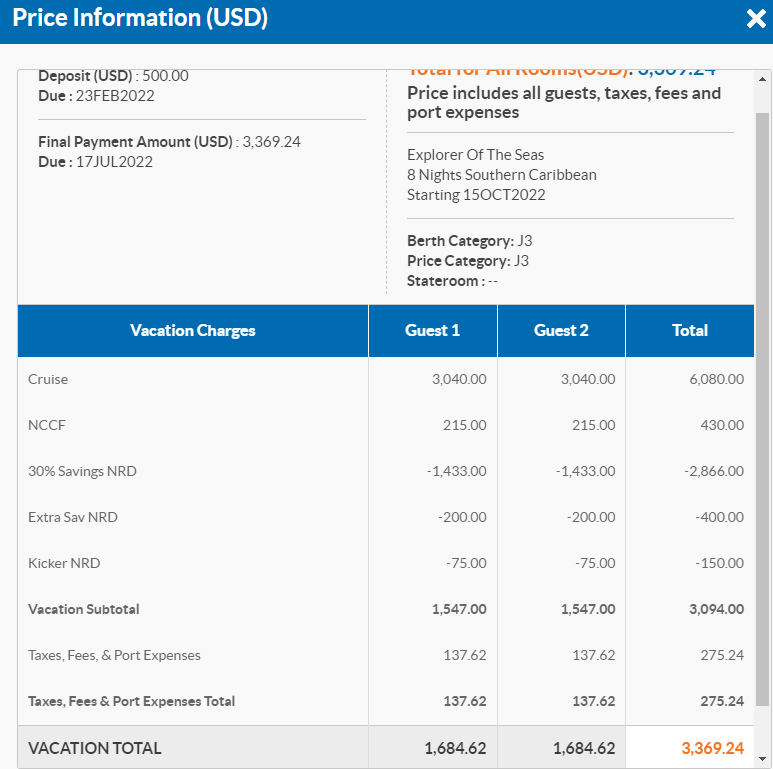Click Guest 1 Cruise amount 3,040.00
This screenshot has height=769, width=773.
point(459,379)
